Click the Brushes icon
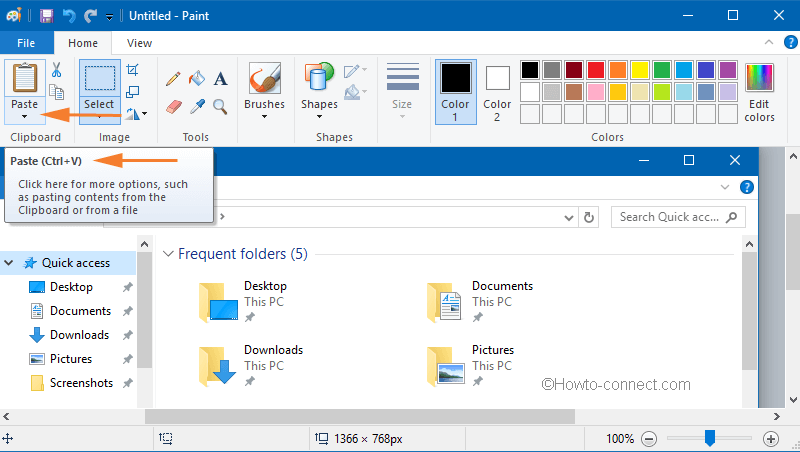The image size is (800, 452). coord(265,78)
